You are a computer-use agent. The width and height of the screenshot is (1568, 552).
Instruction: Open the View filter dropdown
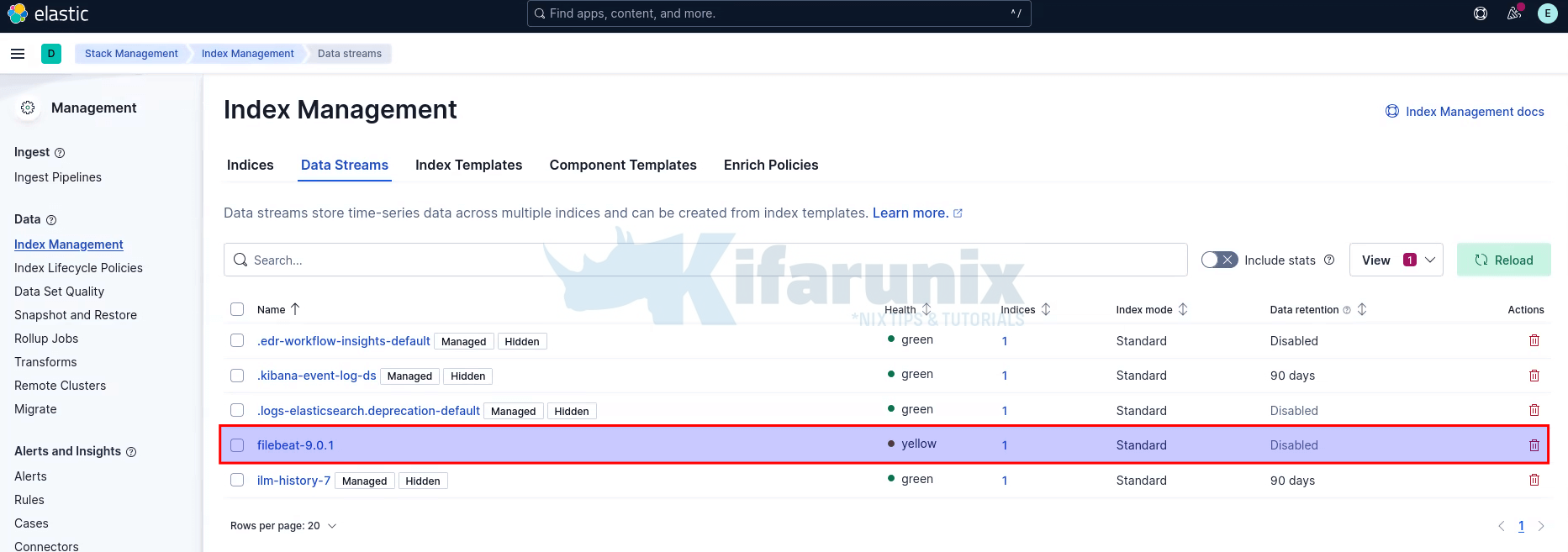[x=1396, y=260]
